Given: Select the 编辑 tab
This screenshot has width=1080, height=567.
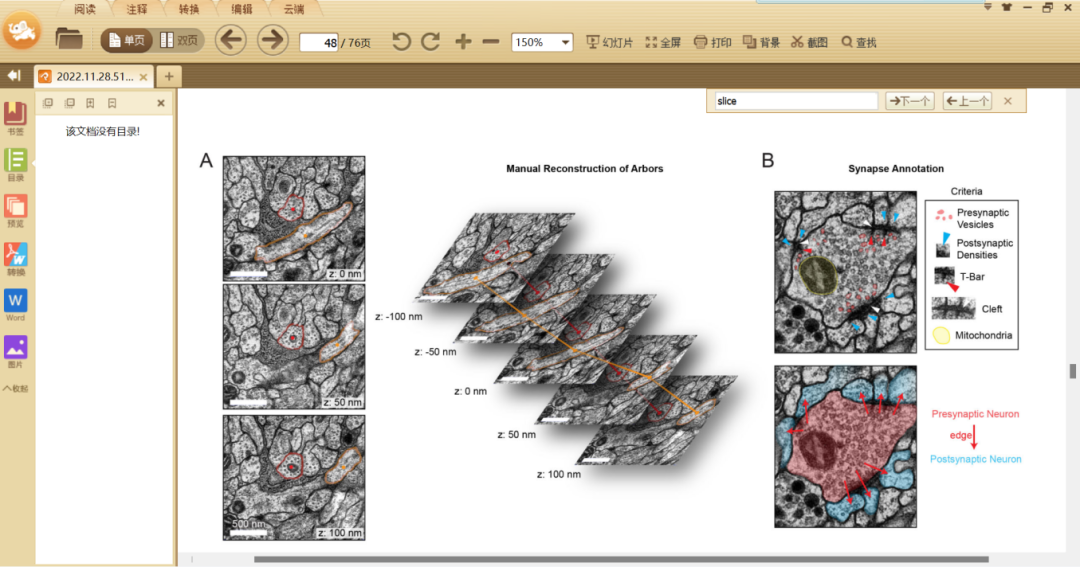Looking at the screenshot, I should [x=242, y=9].
